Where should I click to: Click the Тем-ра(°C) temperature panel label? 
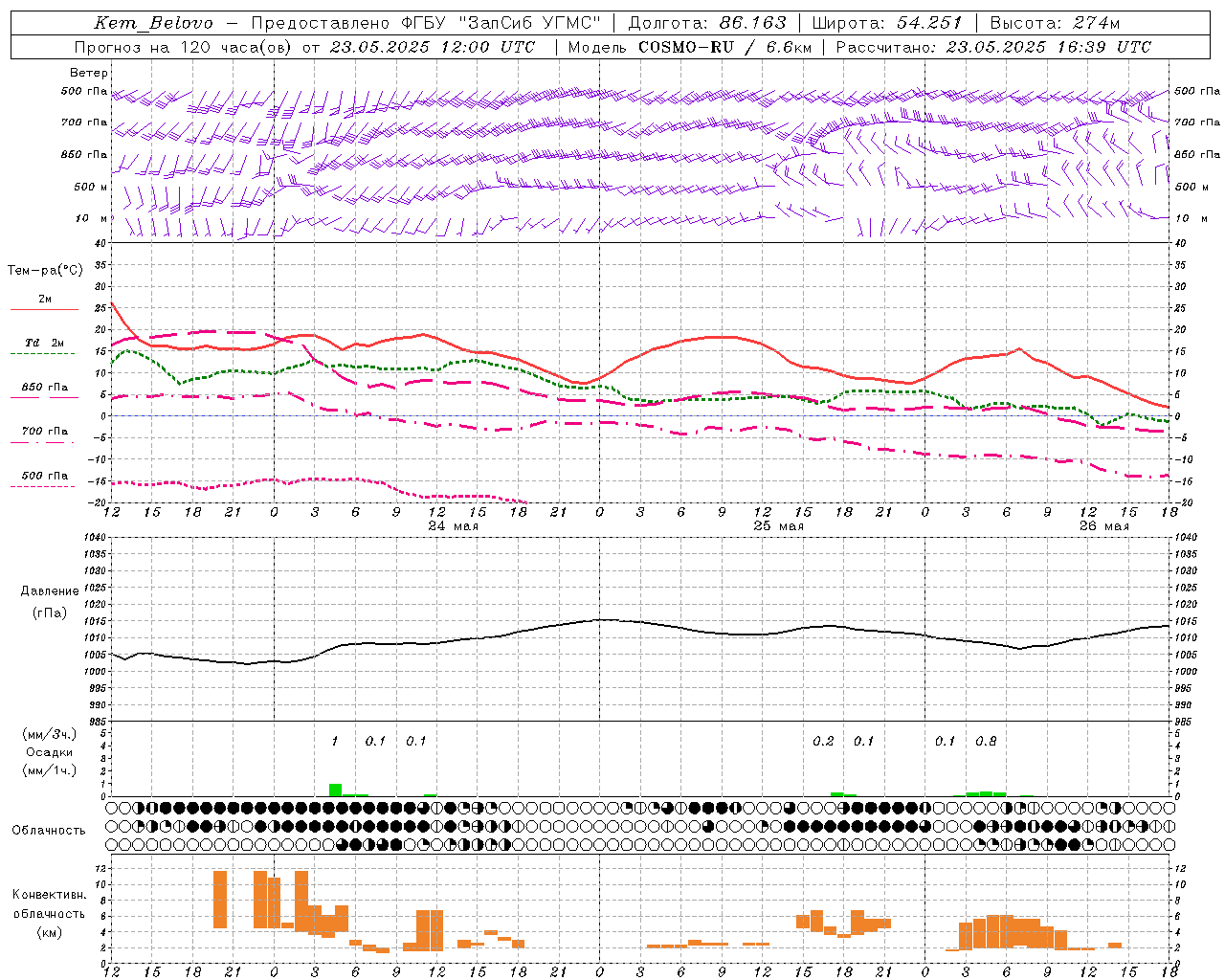click(x=45, y=271)
